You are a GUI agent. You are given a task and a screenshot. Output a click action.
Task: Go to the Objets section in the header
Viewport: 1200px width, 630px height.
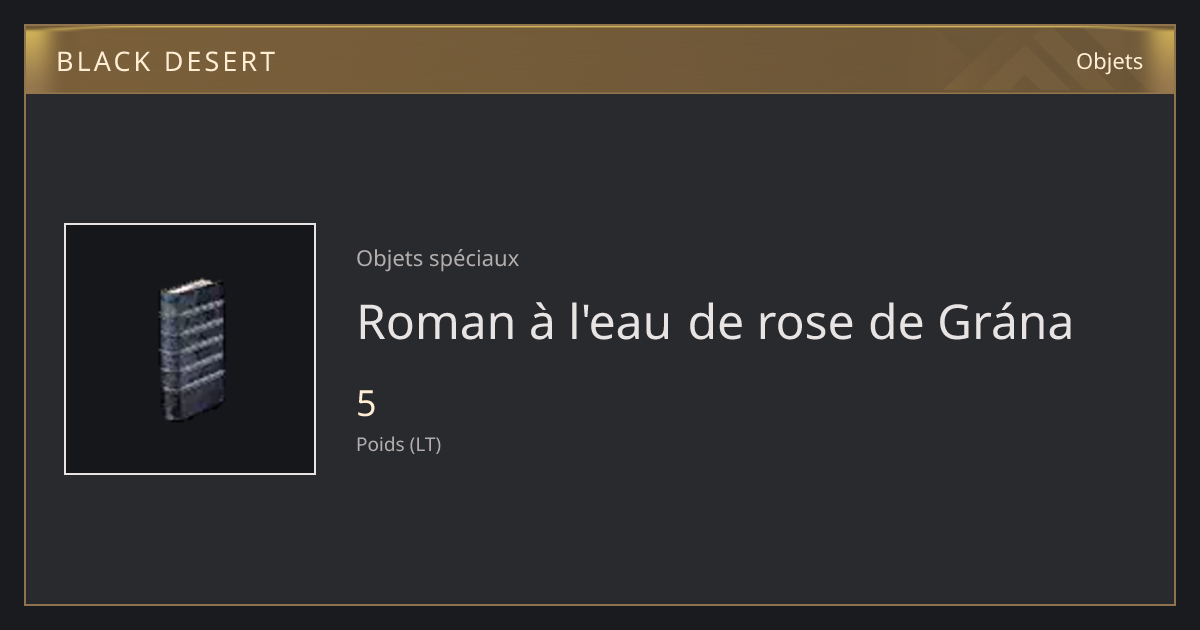tap(1109, 61)
